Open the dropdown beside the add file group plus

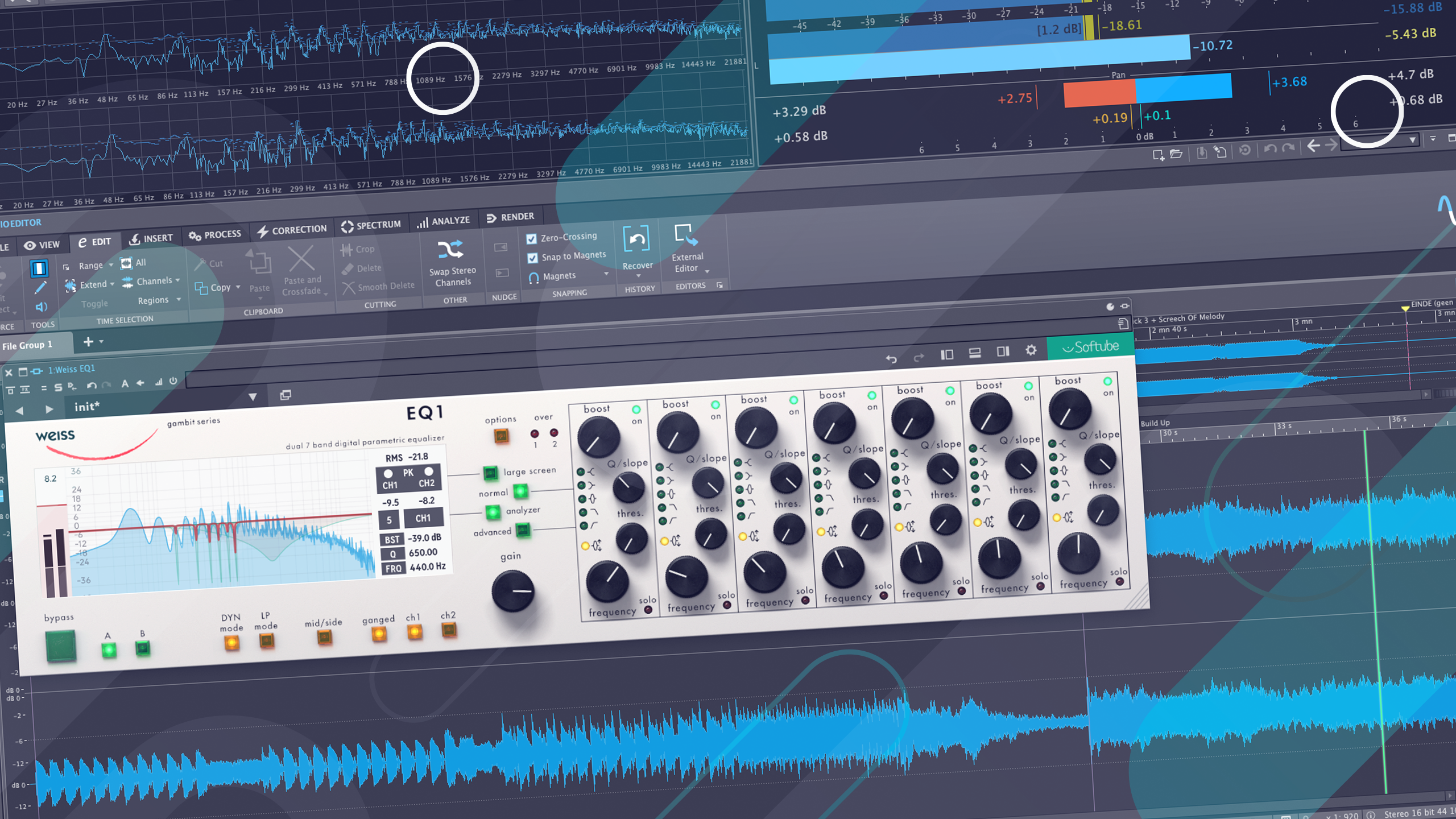[101, 341]
